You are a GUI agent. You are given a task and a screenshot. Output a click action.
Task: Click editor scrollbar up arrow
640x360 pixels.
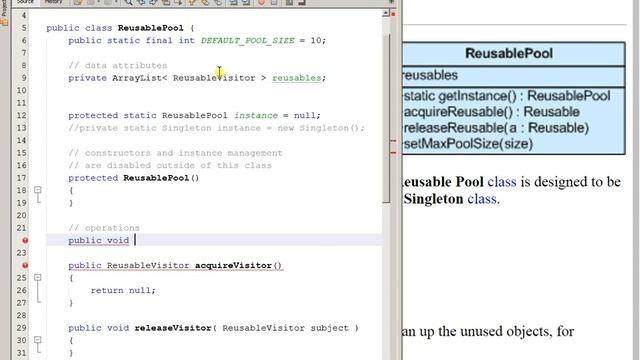(386, 13)
